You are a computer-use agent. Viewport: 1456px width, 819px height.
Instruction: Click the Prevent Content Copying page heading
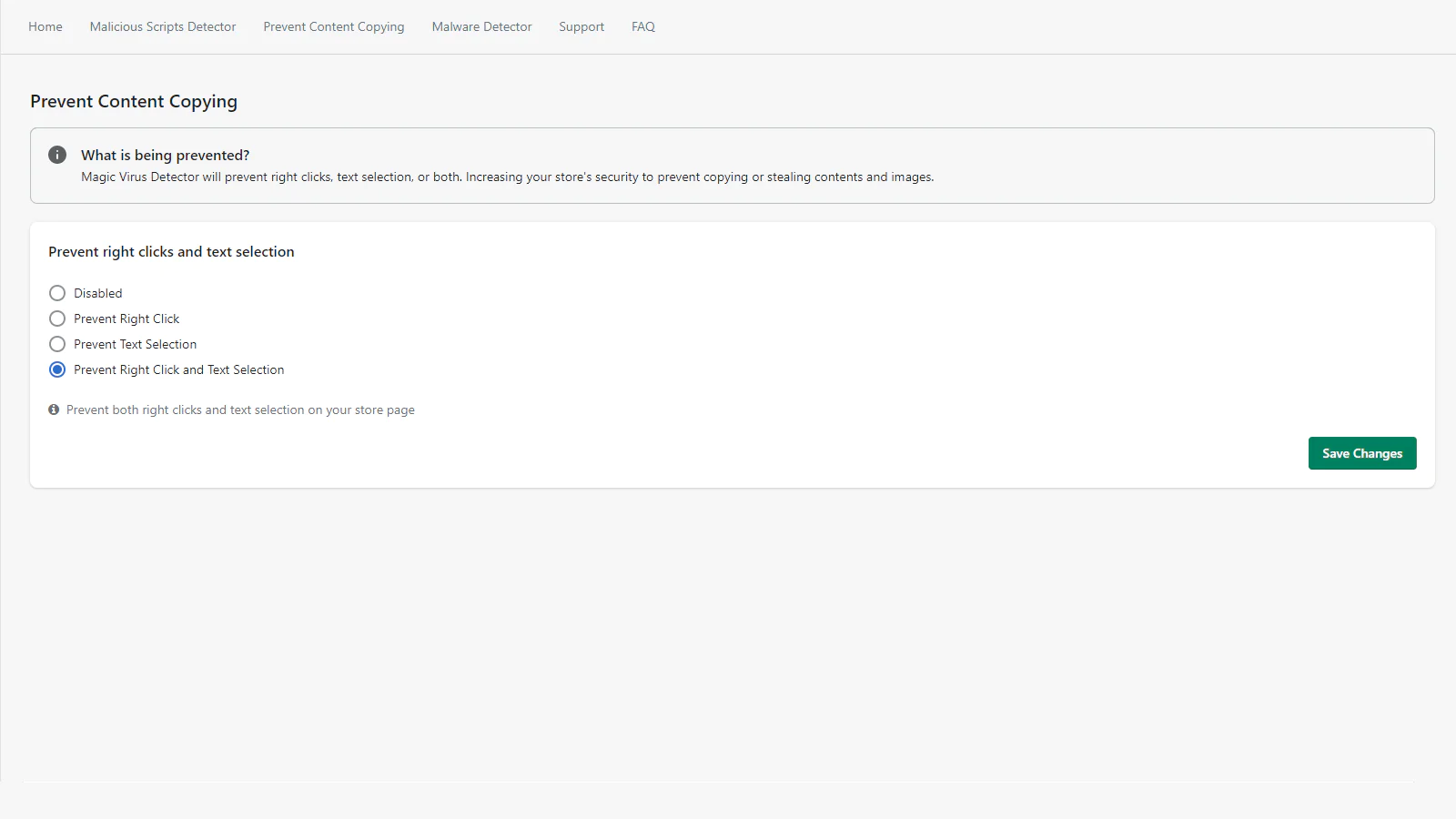tap(134, 101)
